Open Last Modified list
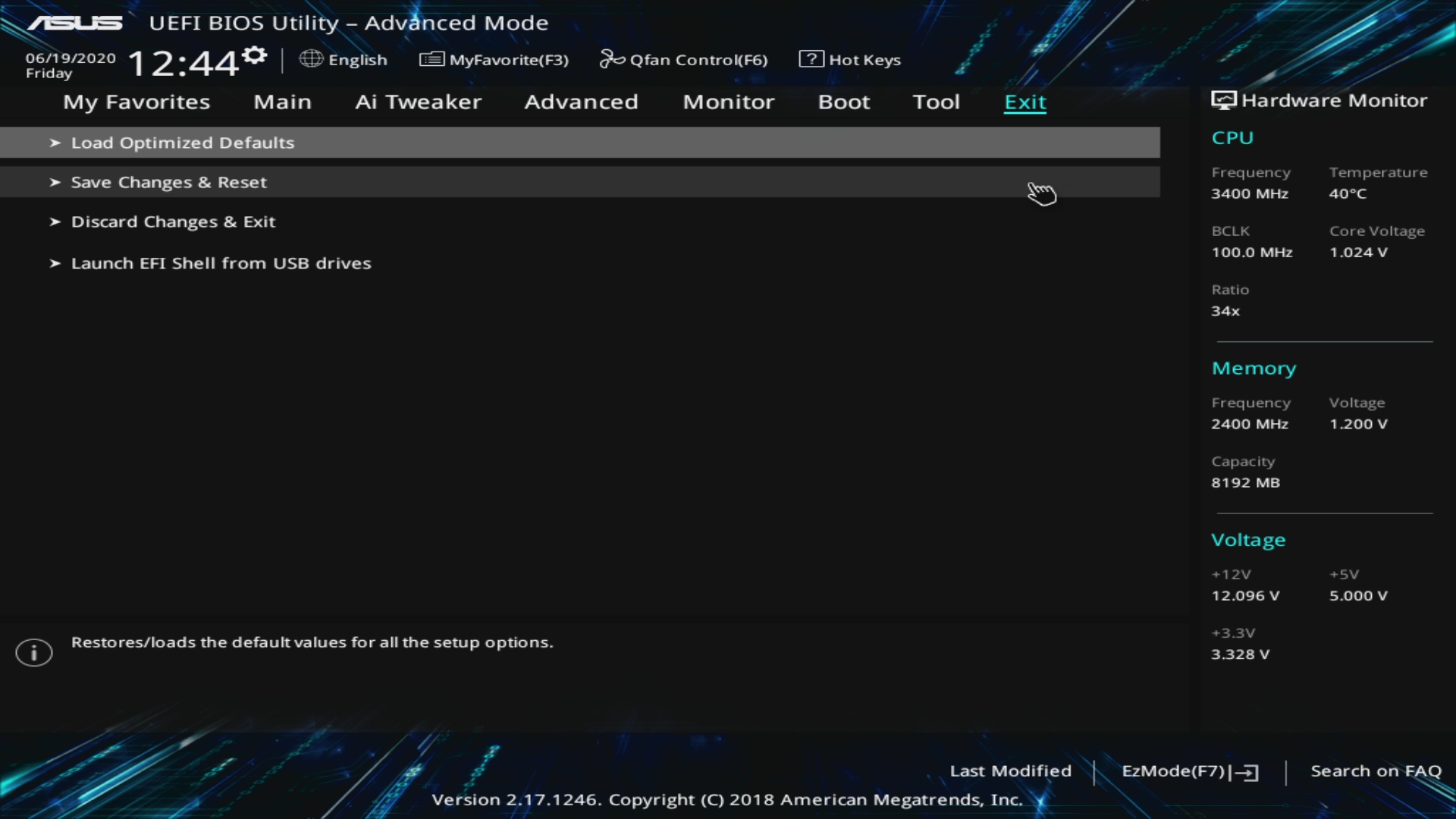The image size is (1456, 819). 1010,771
